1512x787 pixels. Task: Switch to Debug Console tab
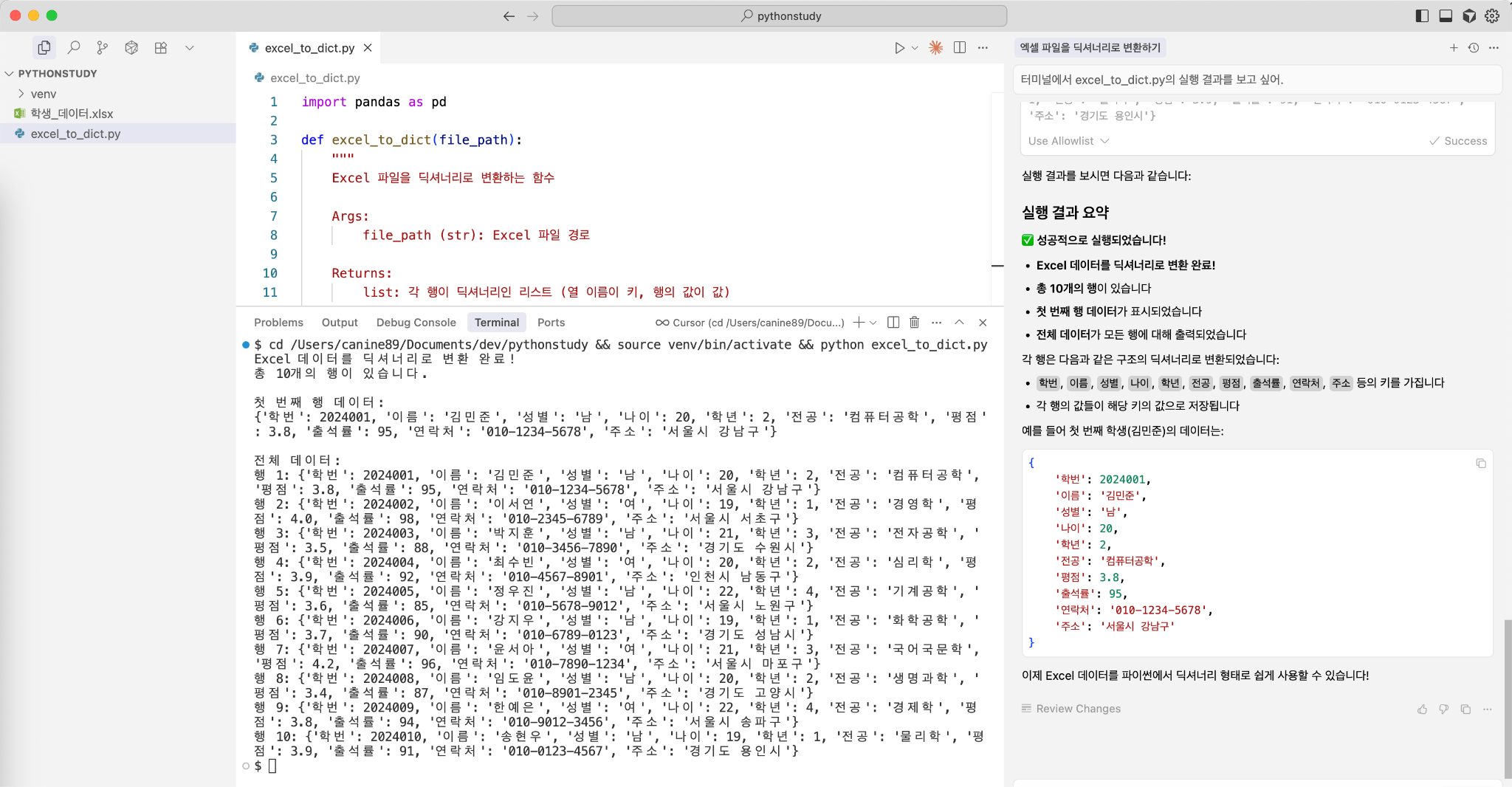416,323
